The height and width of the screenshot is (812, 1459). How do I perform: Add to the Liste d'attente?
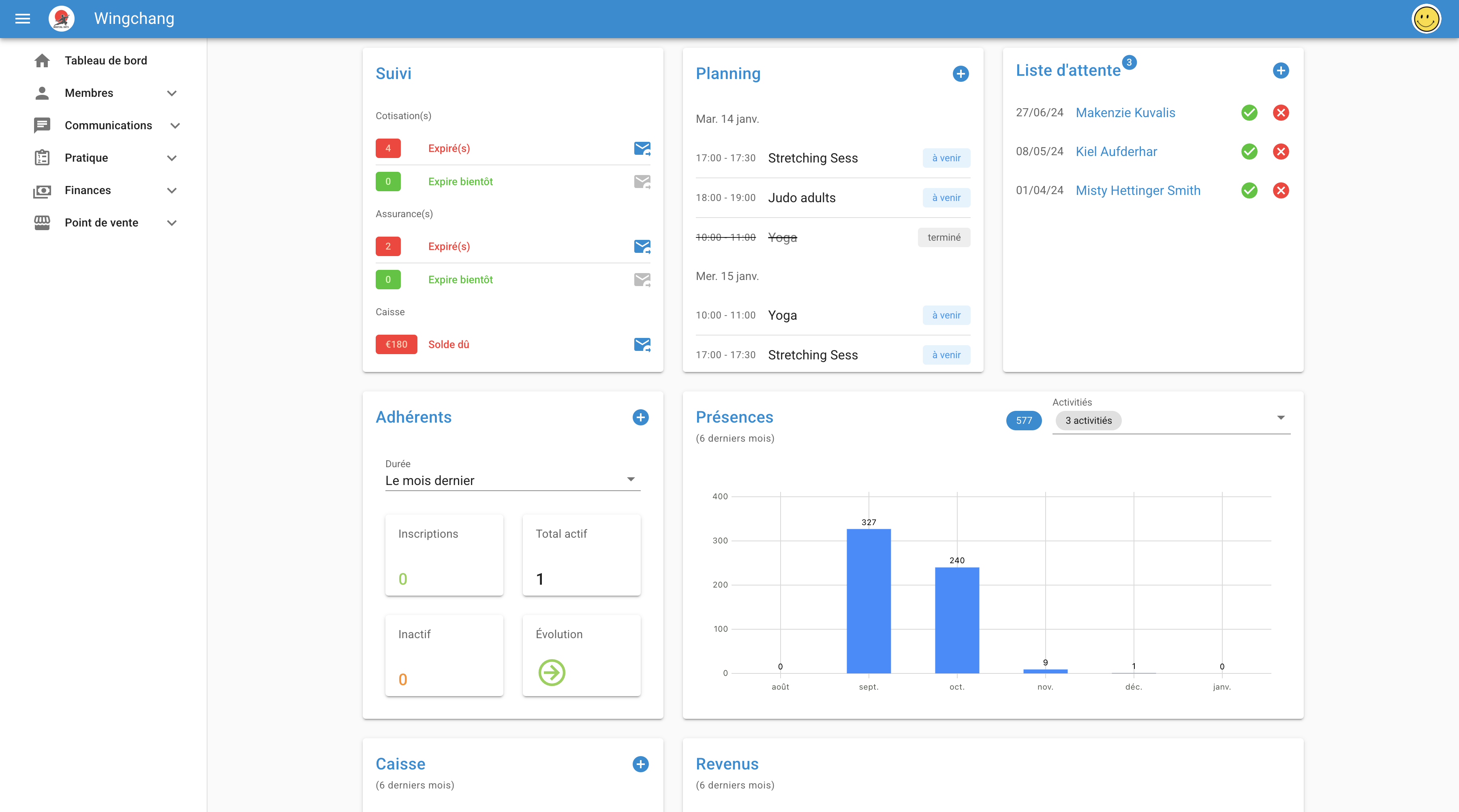click(x=1281, y=70)
